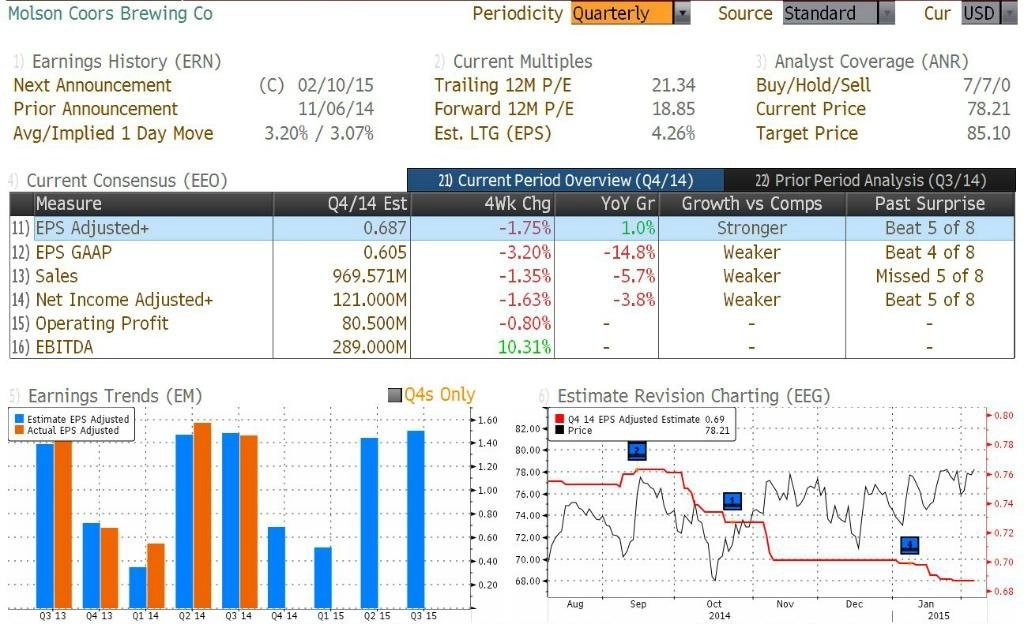This screenshot has width=1024, height=624.
Task: Click Buy/Hold/Sell value 7/7/0
Action: point(986,85)
